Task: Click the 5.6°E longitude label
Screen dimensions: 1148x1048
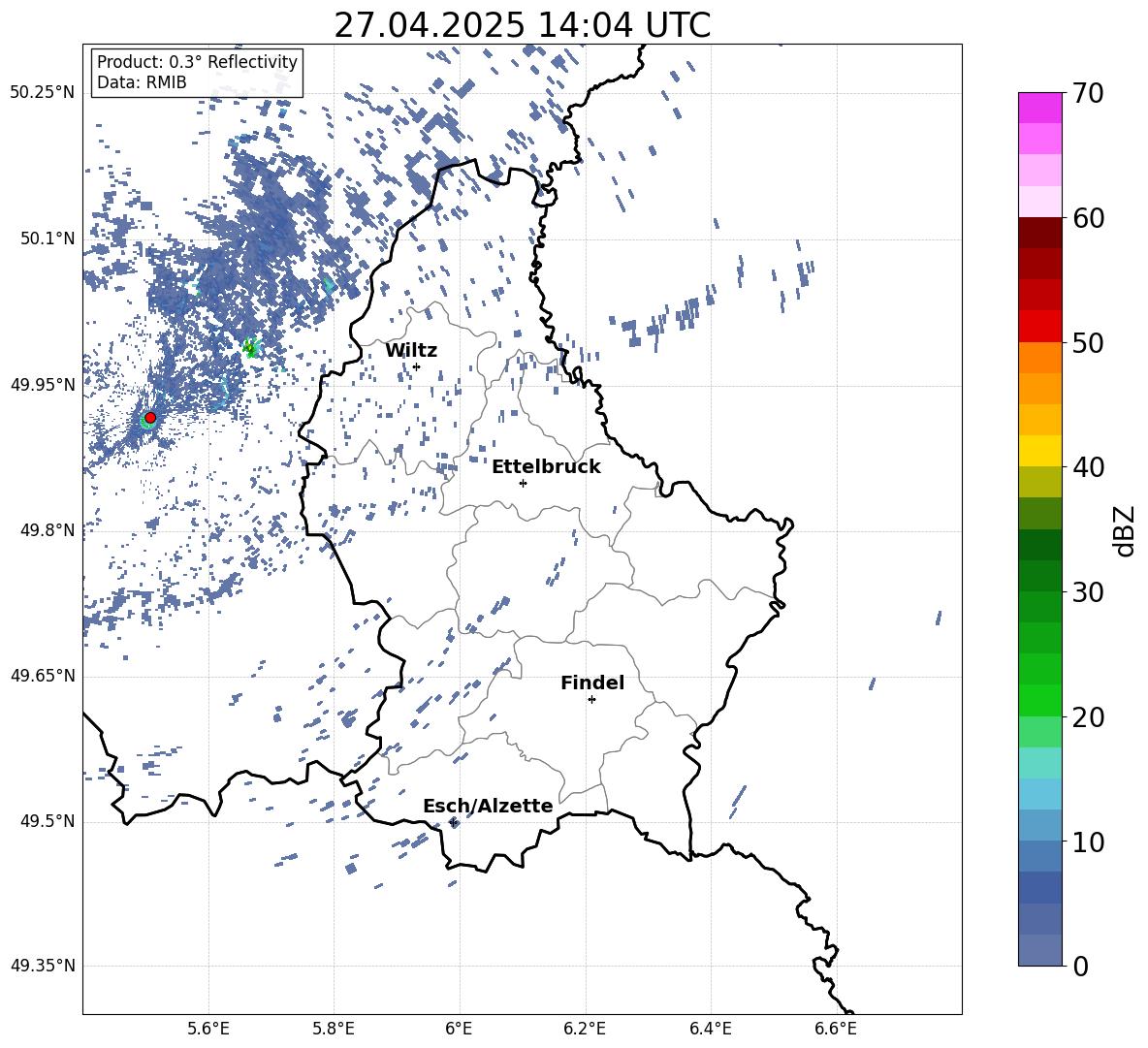Action: pyautogui.click(x=208, y=1029)
